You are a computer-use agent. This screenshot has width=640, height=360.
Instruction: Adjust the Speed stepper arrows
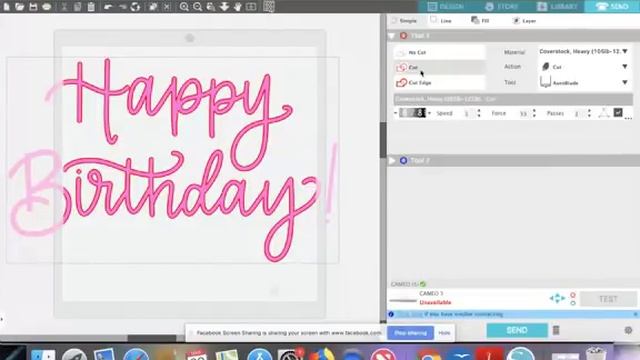point(479,113)
